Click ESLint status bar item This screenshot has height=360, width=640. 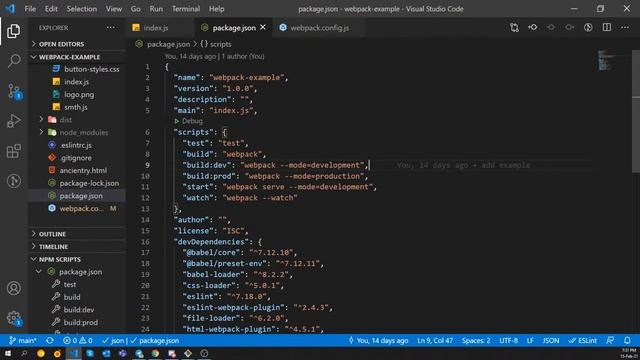583,340
